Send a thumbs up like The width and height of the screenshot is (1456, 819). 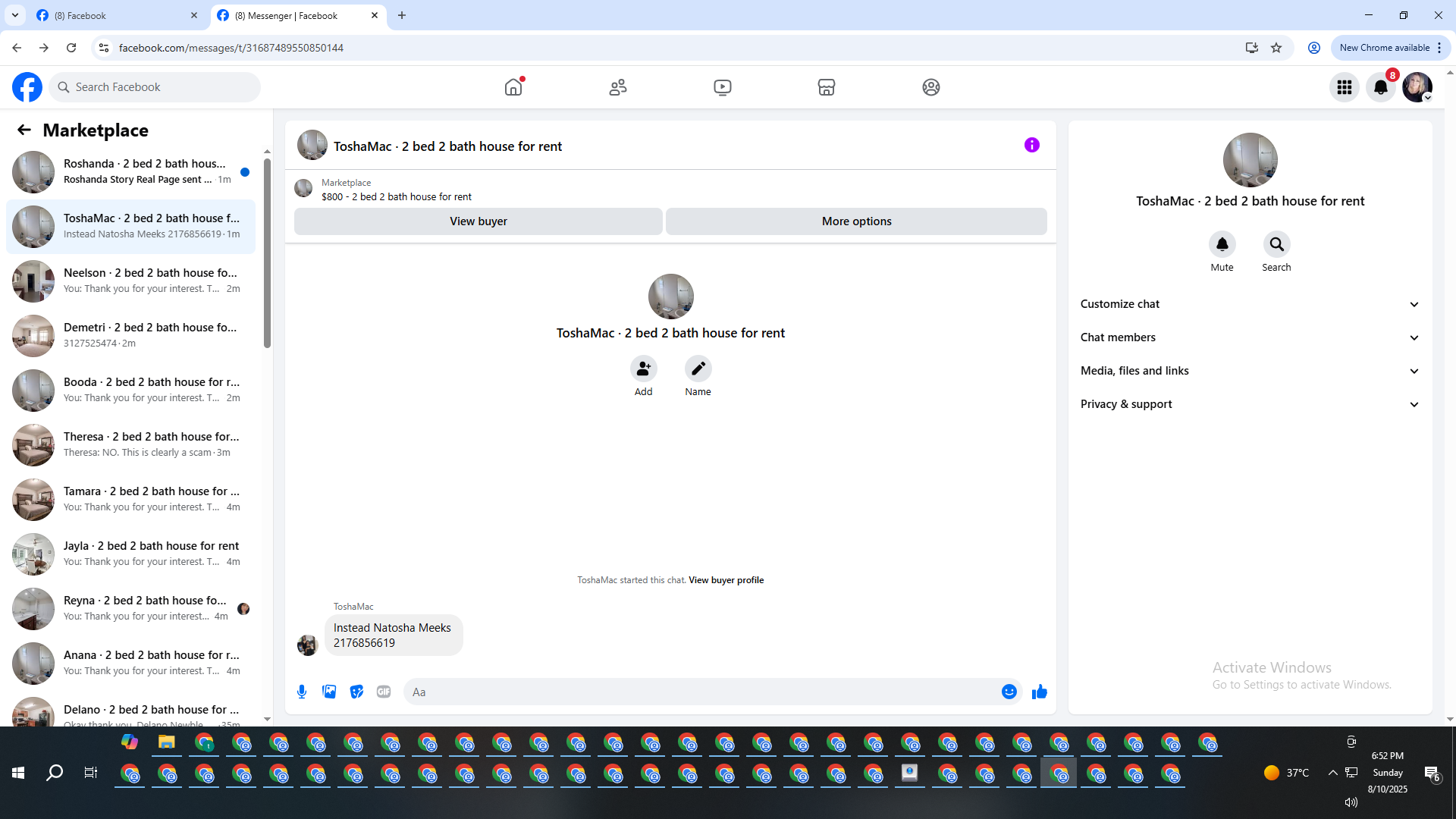pyautogui.click(x=1039, y=692)
